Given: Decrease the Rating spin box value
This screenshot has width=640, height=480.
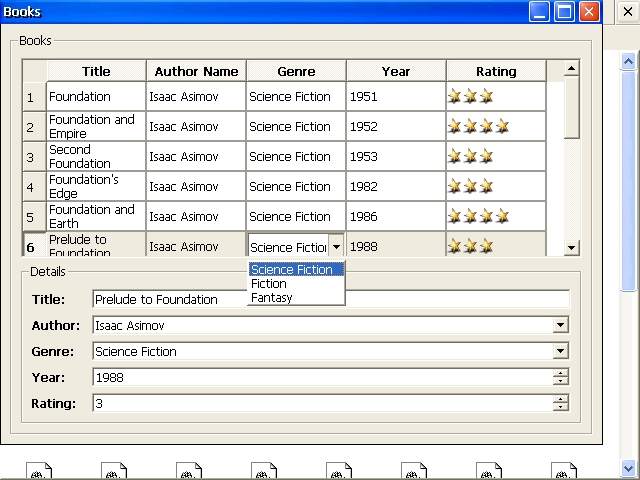Looking at the screenshot, I should coord(561,408).
